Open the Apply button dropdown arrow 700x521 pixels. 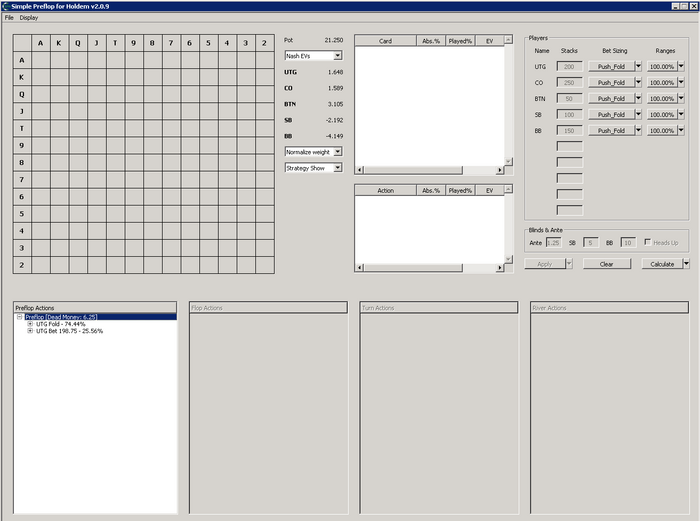point(569,264)
